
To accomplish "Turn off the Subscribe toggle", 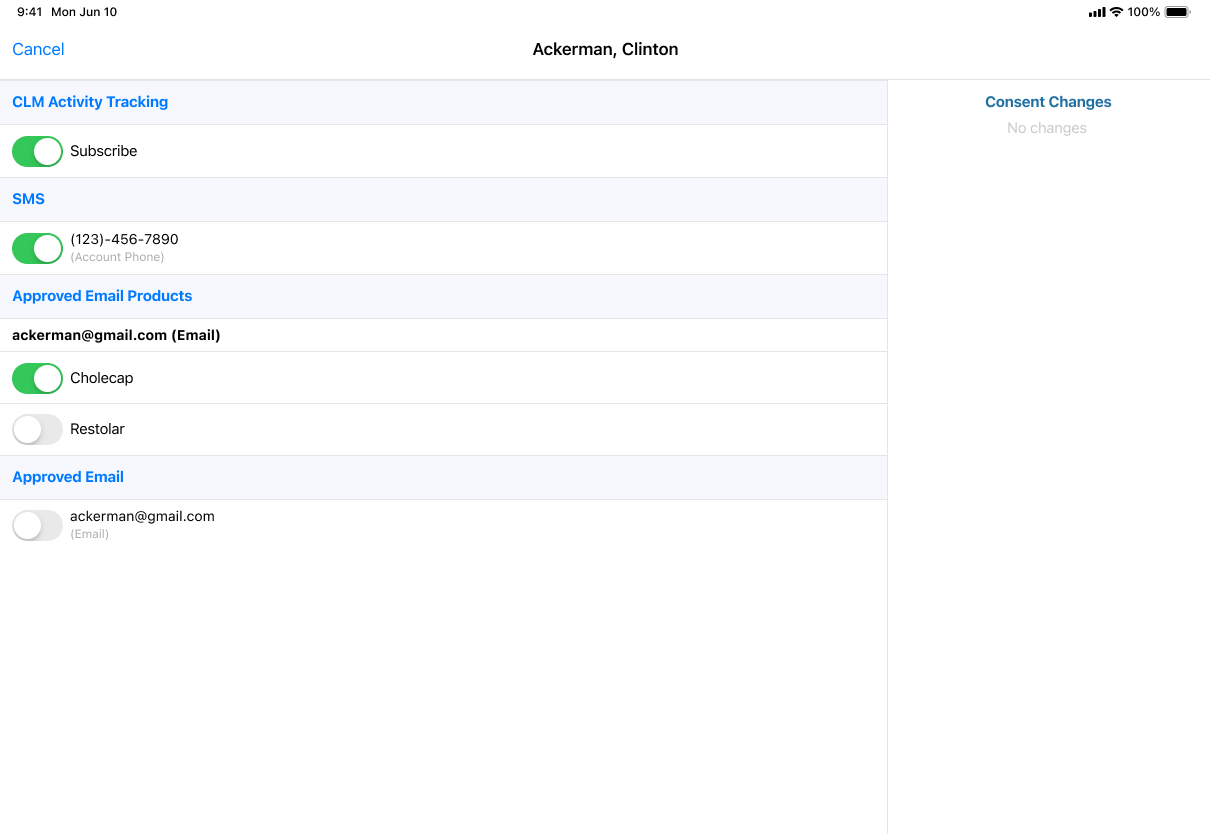I will tap(37, 151).
